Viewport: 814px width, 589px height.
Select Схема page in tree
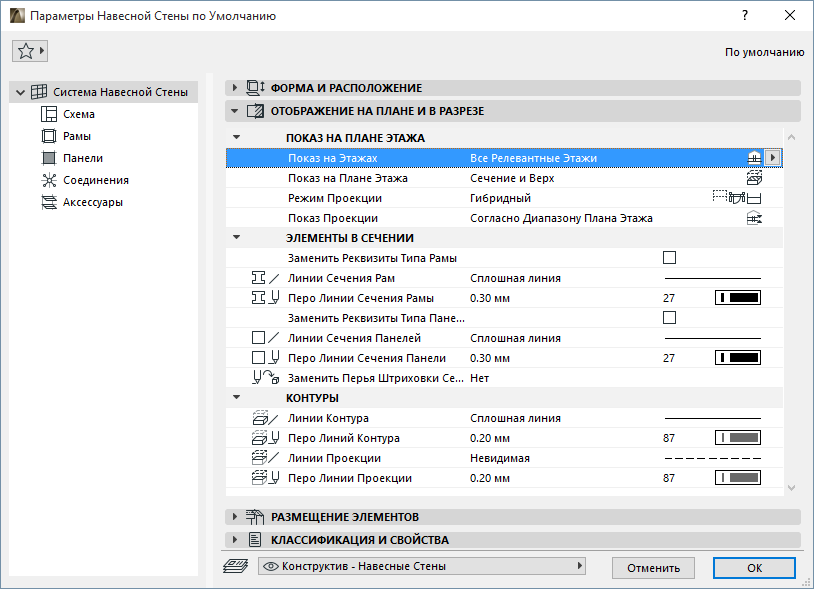point(79,114)
